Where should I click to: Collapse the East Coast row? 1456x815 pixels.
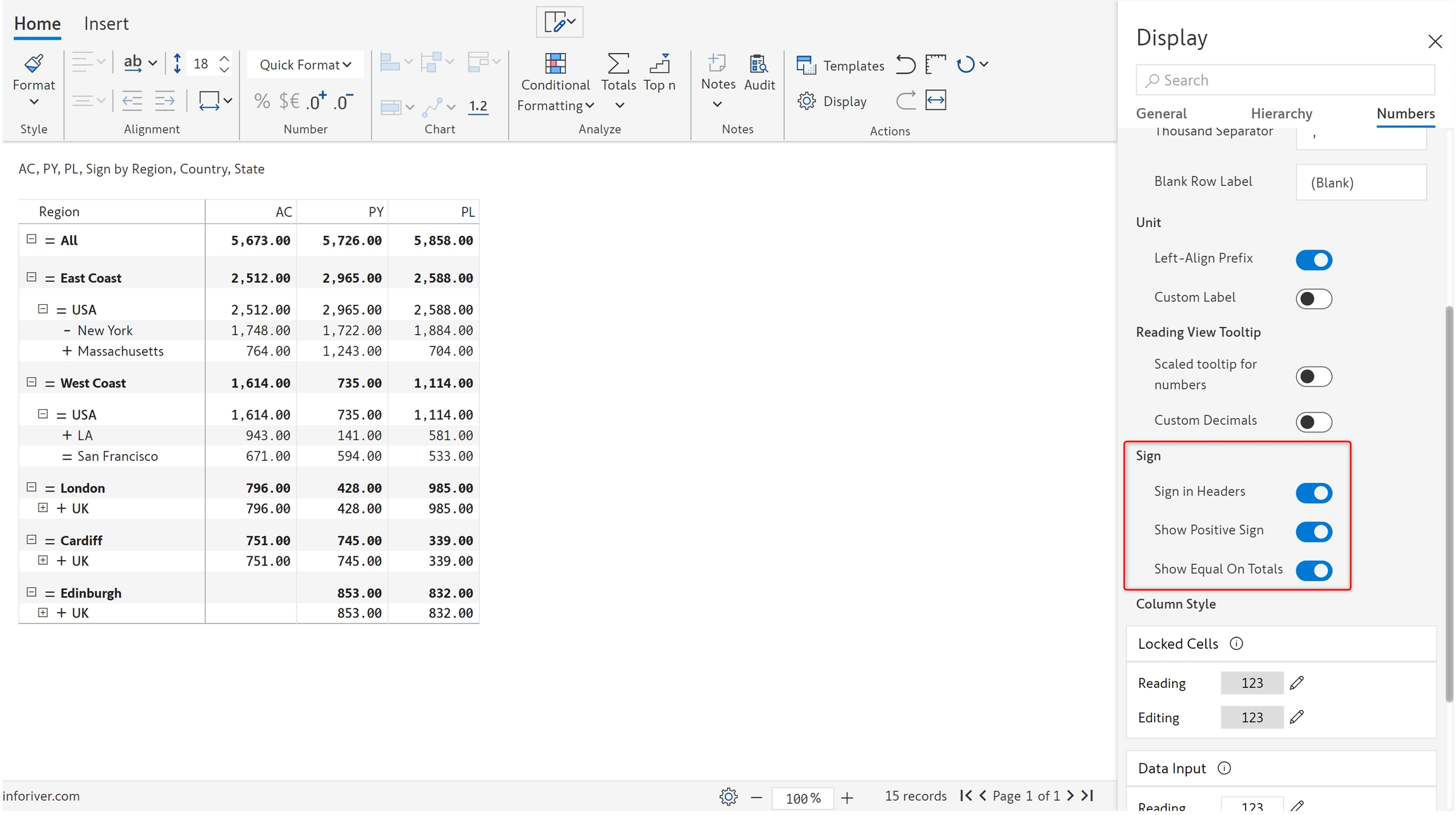(x=32, y=277)
